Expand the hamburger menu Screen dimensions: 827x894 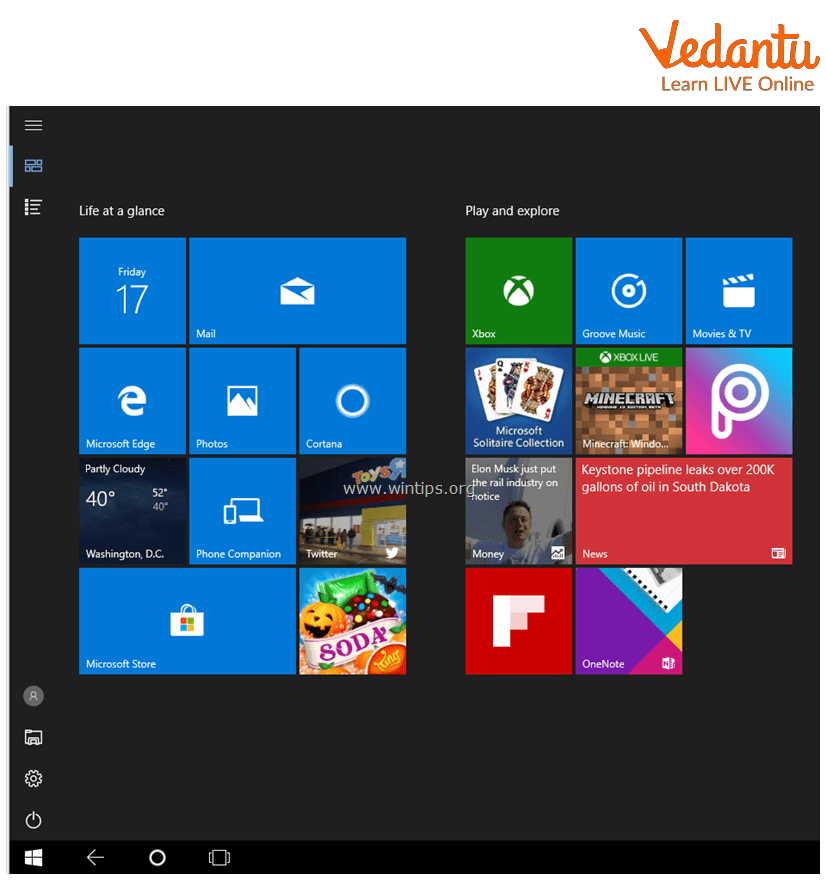[33, 125]
